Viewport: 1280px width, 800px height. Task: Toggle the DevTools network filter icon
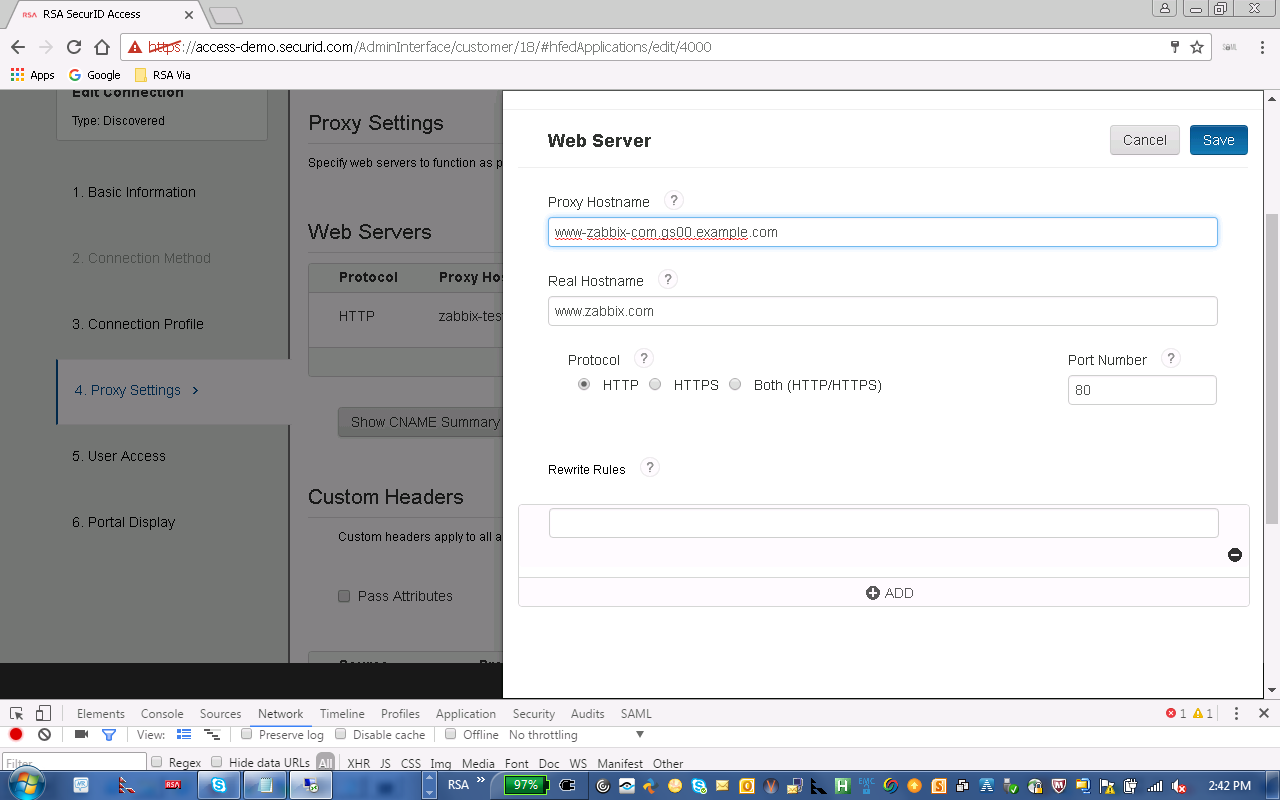[x=109, y=735]
